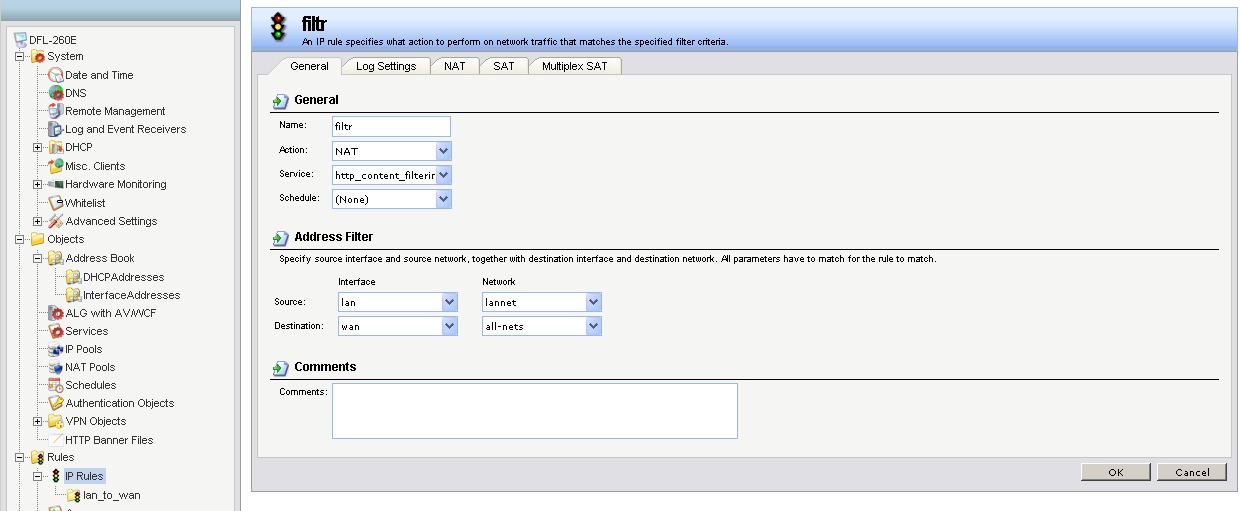Click the DNS icon in the tree
The width and height of the screenshot is (1240, 511).
[x=56, y=93]
